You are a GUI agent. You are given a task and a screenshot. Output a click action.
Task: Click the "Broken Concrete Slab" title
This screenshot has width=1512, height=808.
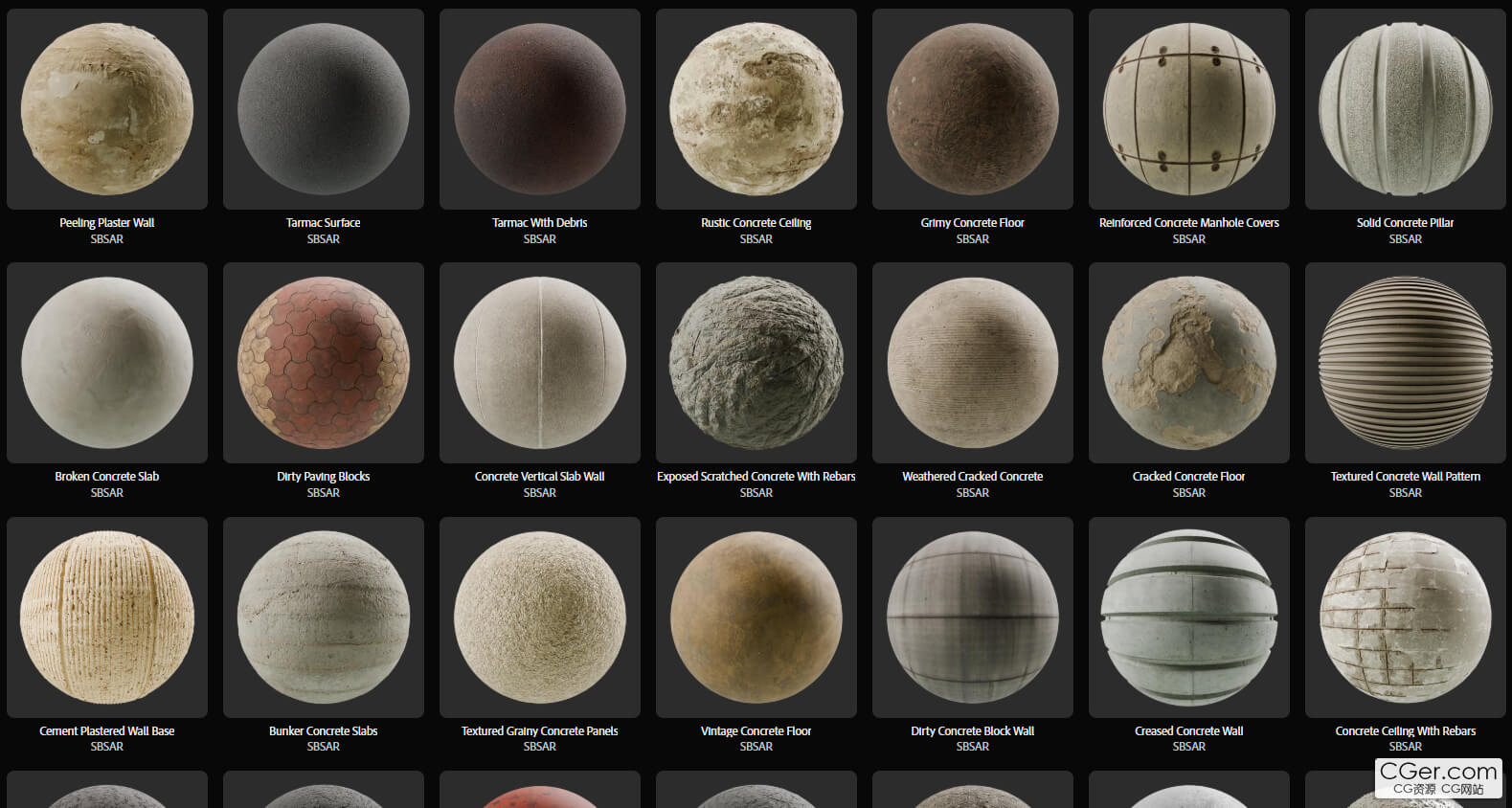(107, 477)
